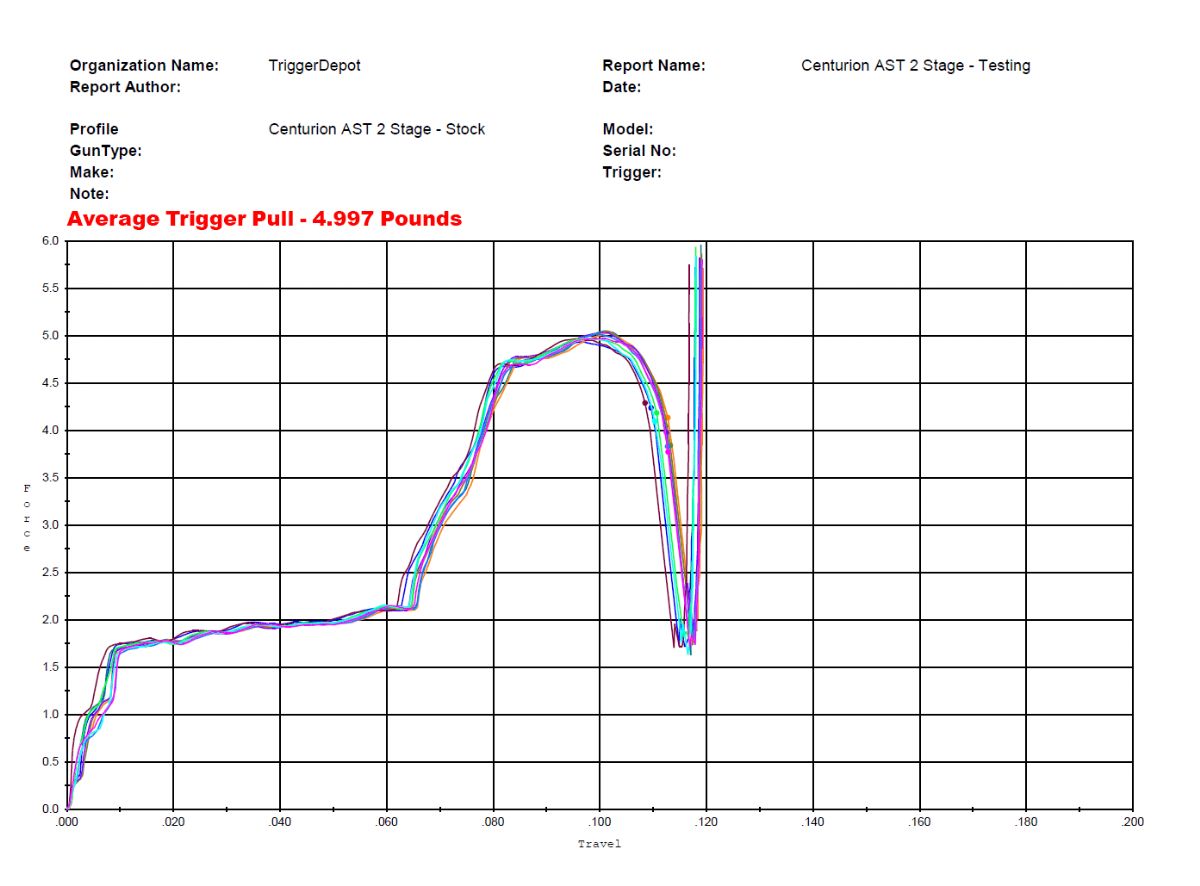Click the vertical 'Force' y-axis title
The image size is (1200, 886).
pos(28,518)
